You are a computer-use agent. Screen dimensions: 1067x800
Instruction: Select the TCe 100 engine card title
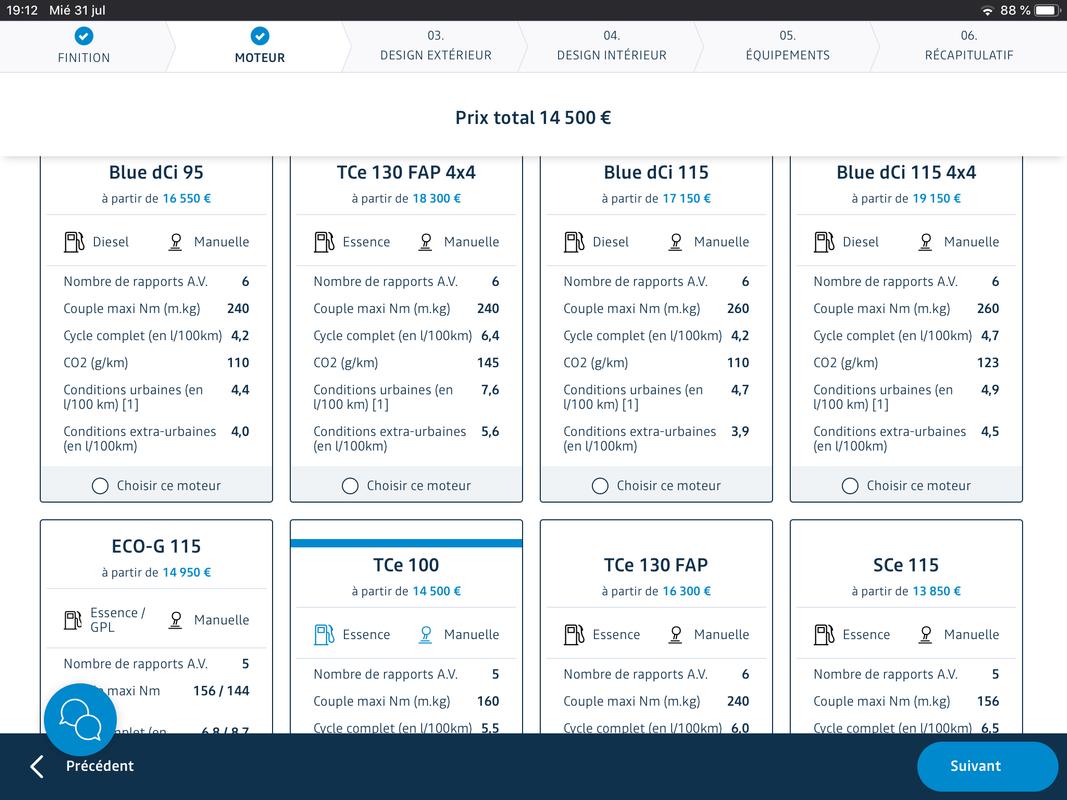(406, 565)
